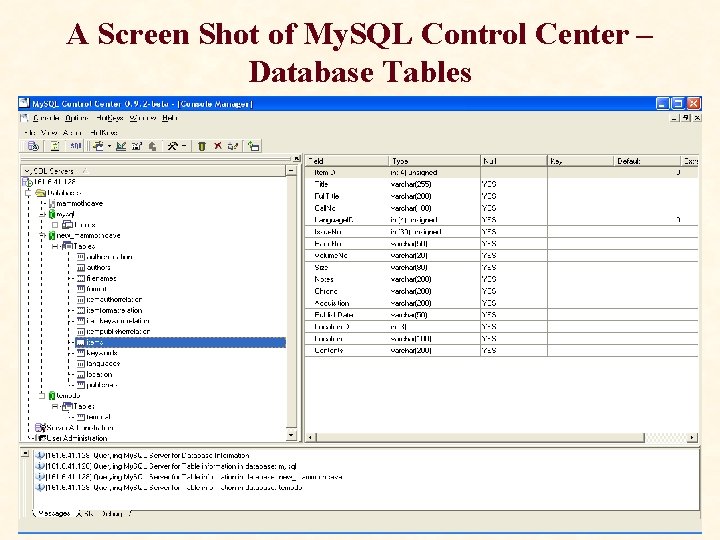720x540 pixels.
Task: Click the Register Server toolbar icon
Action: click(x=33, y=146)
